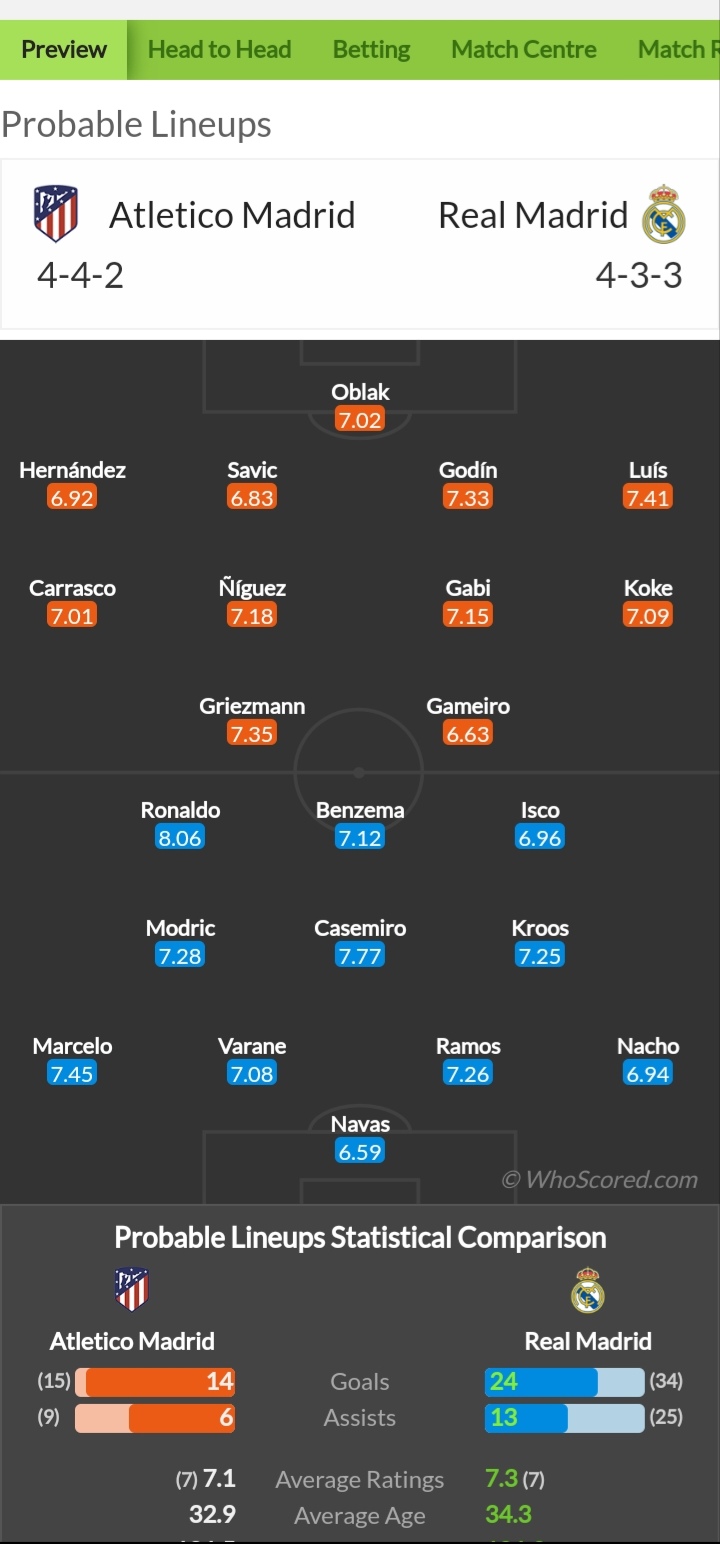
Task: Click the Real Madrid crest in lineup header
Action: coord(664,214)
